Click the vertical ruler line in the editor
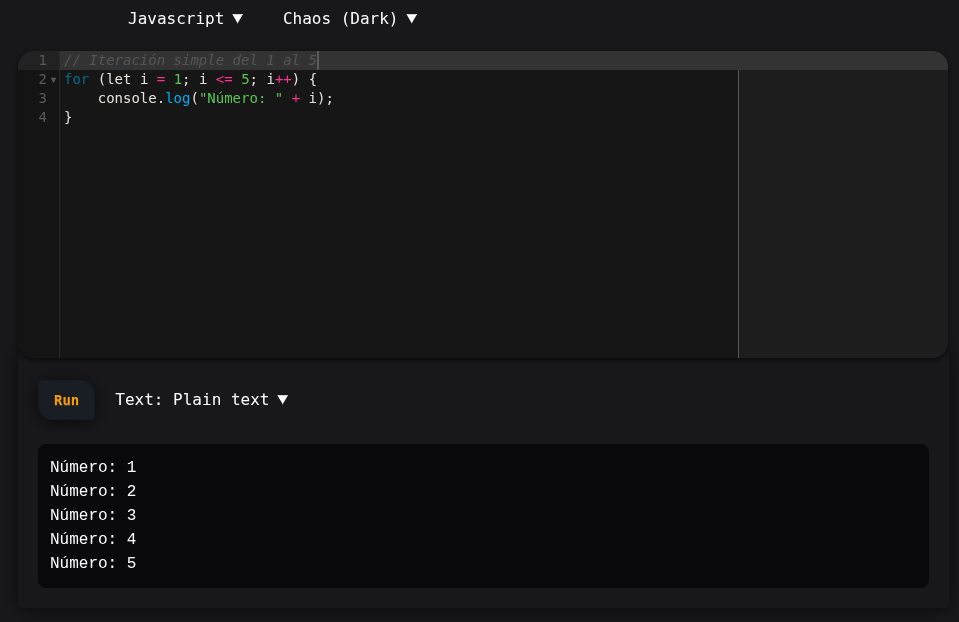Image resolution: width=959 pixels, height=622 pixels. click(738, 200)
